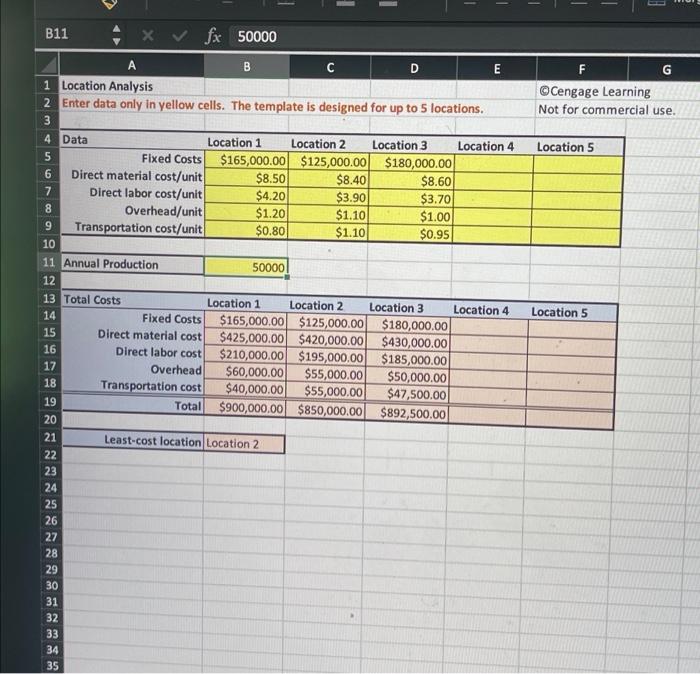Select the Annual Production value 50000 cell
The width and height of the screenshot is (700, 674).
[246, 267]
